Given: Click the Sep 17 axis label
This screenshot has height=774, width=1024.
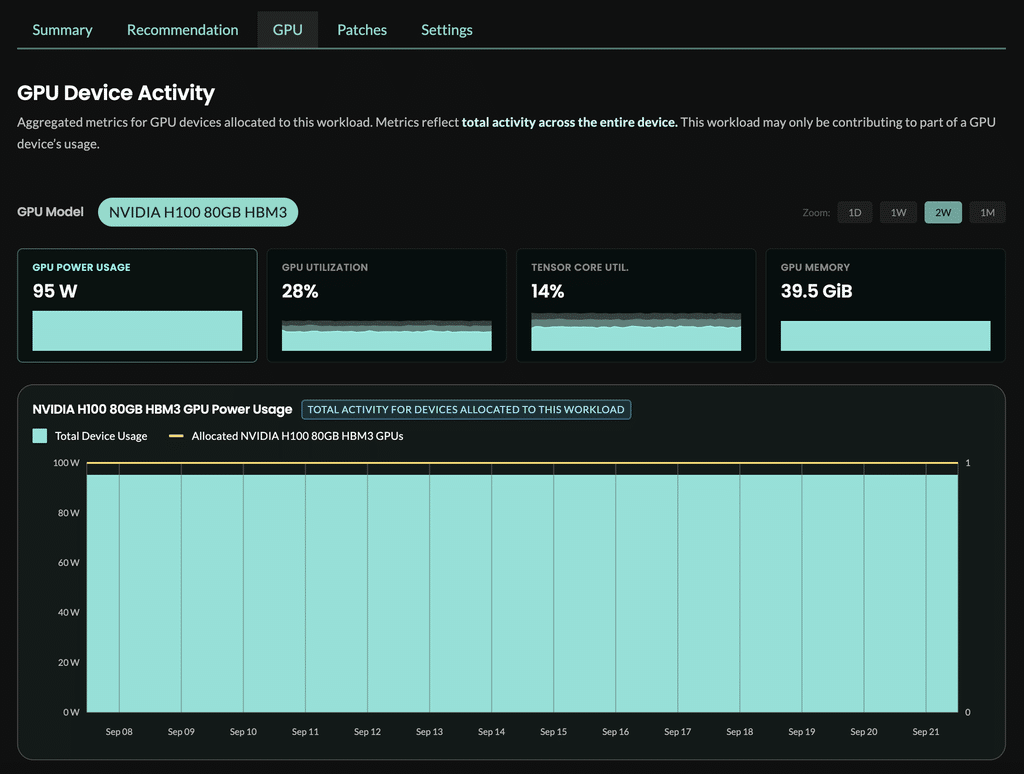Looking at the screenshot, I should click(x=677, y=732).
